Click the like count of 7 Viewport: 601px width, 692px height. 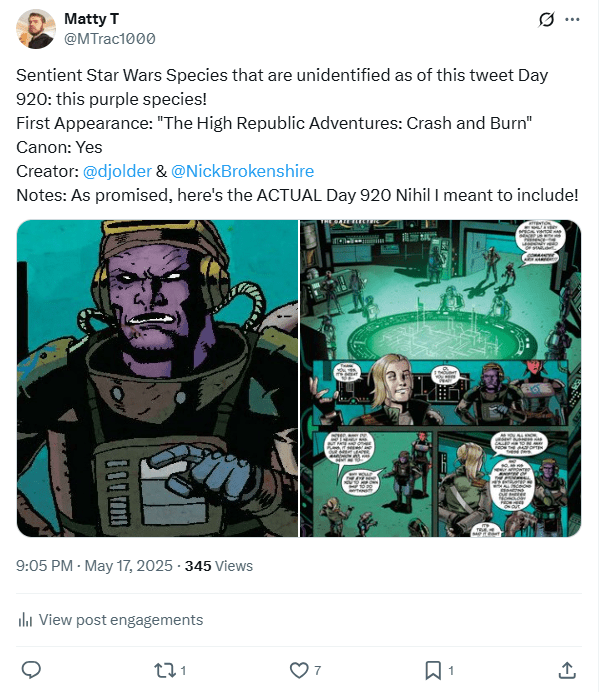pos(317,670)
